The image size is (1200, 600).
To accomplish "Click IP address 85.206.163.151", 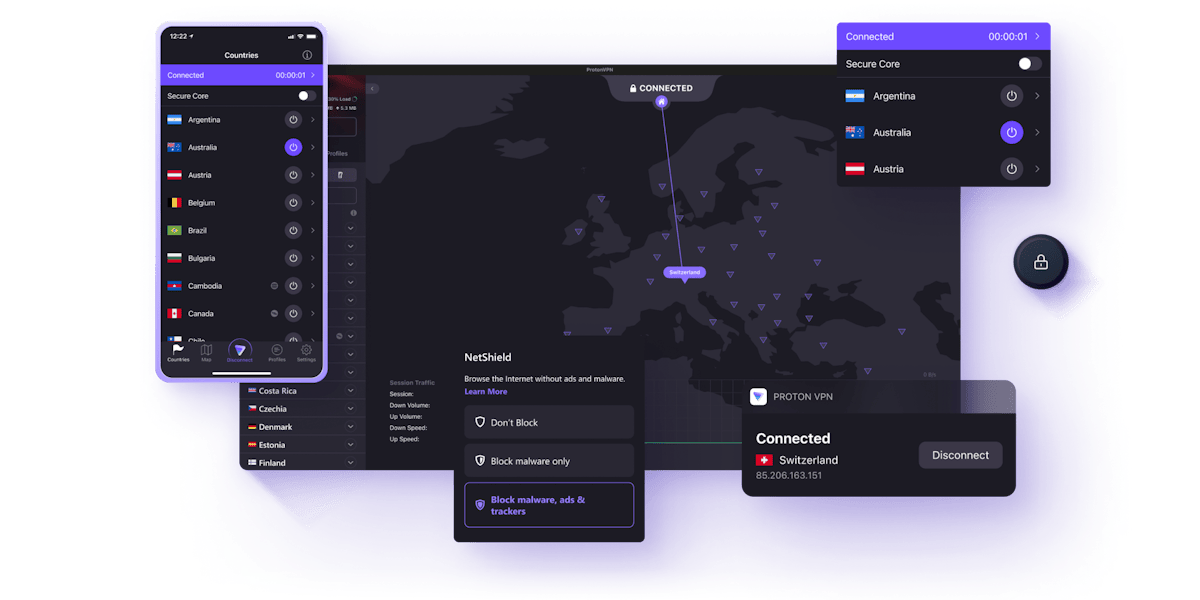I will pyautogui.click(x=789, y=476).
